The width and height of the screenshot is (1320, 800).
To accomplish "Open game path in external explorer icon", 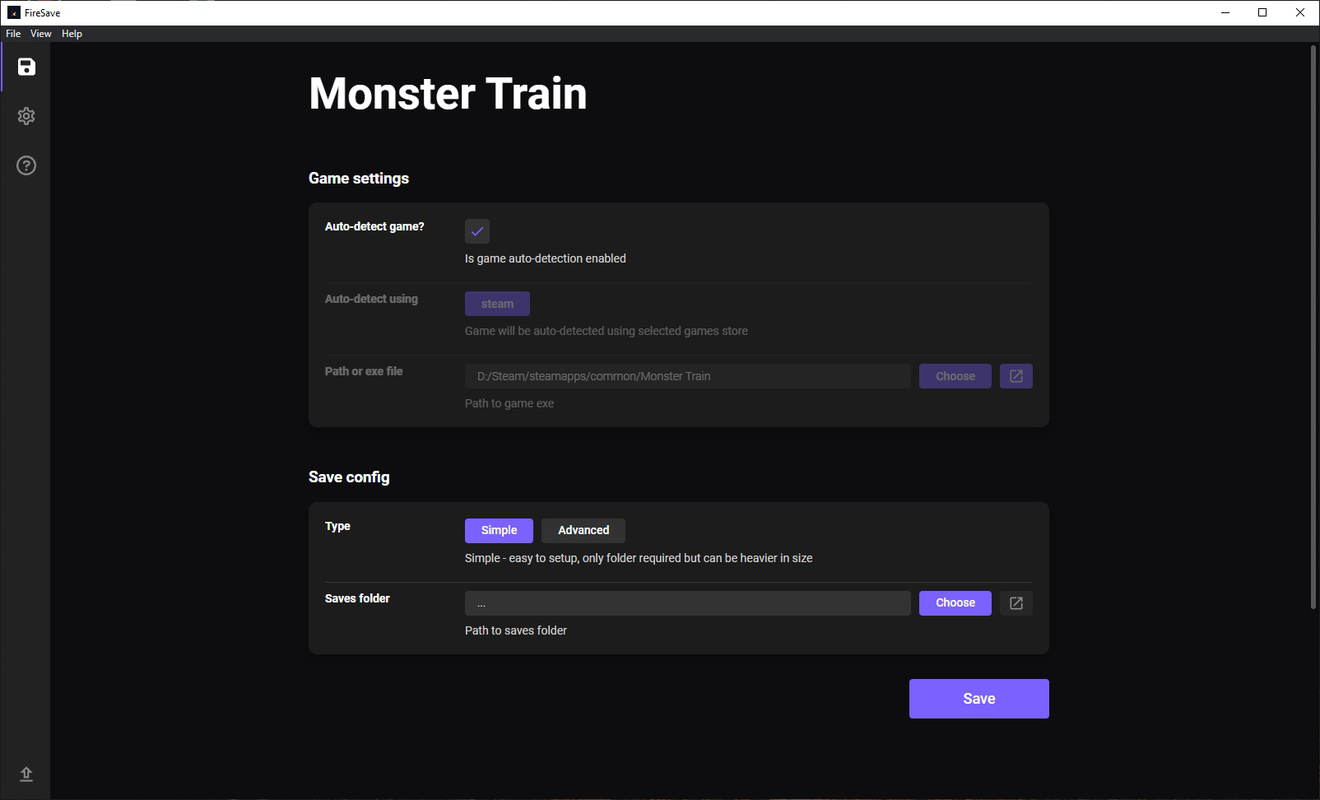I will pos(1016,376).
